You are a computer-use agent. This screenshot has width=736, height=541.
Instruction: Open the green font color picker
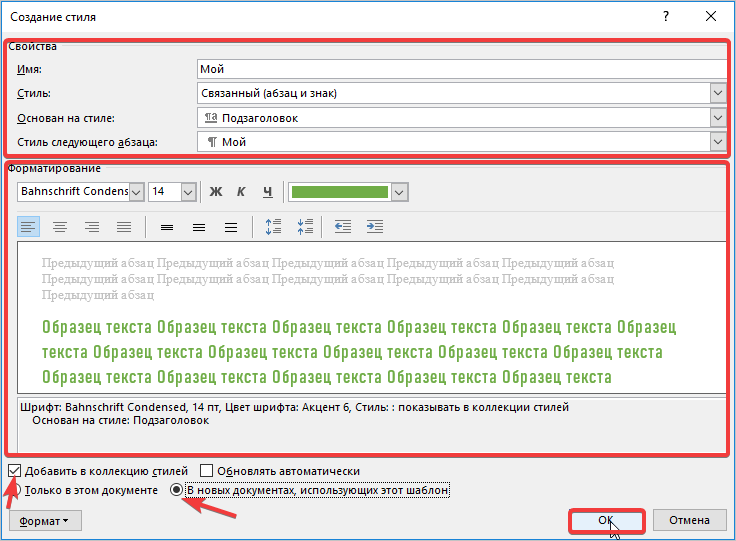(399, 192)
